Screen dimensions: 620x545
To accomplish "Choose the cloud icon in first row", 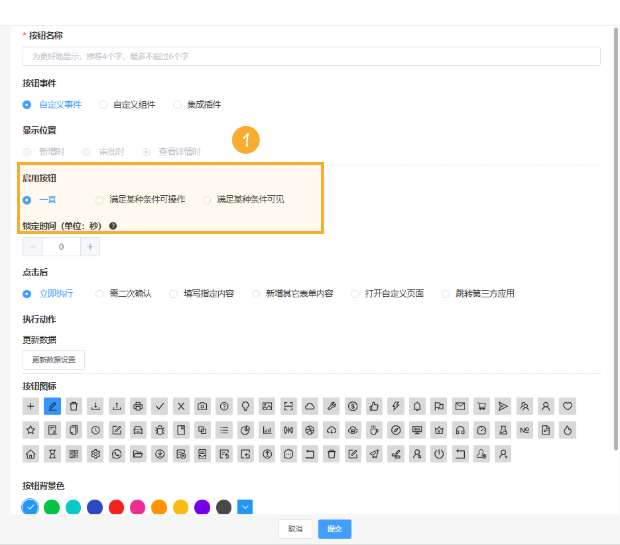I will pos(310,406).
